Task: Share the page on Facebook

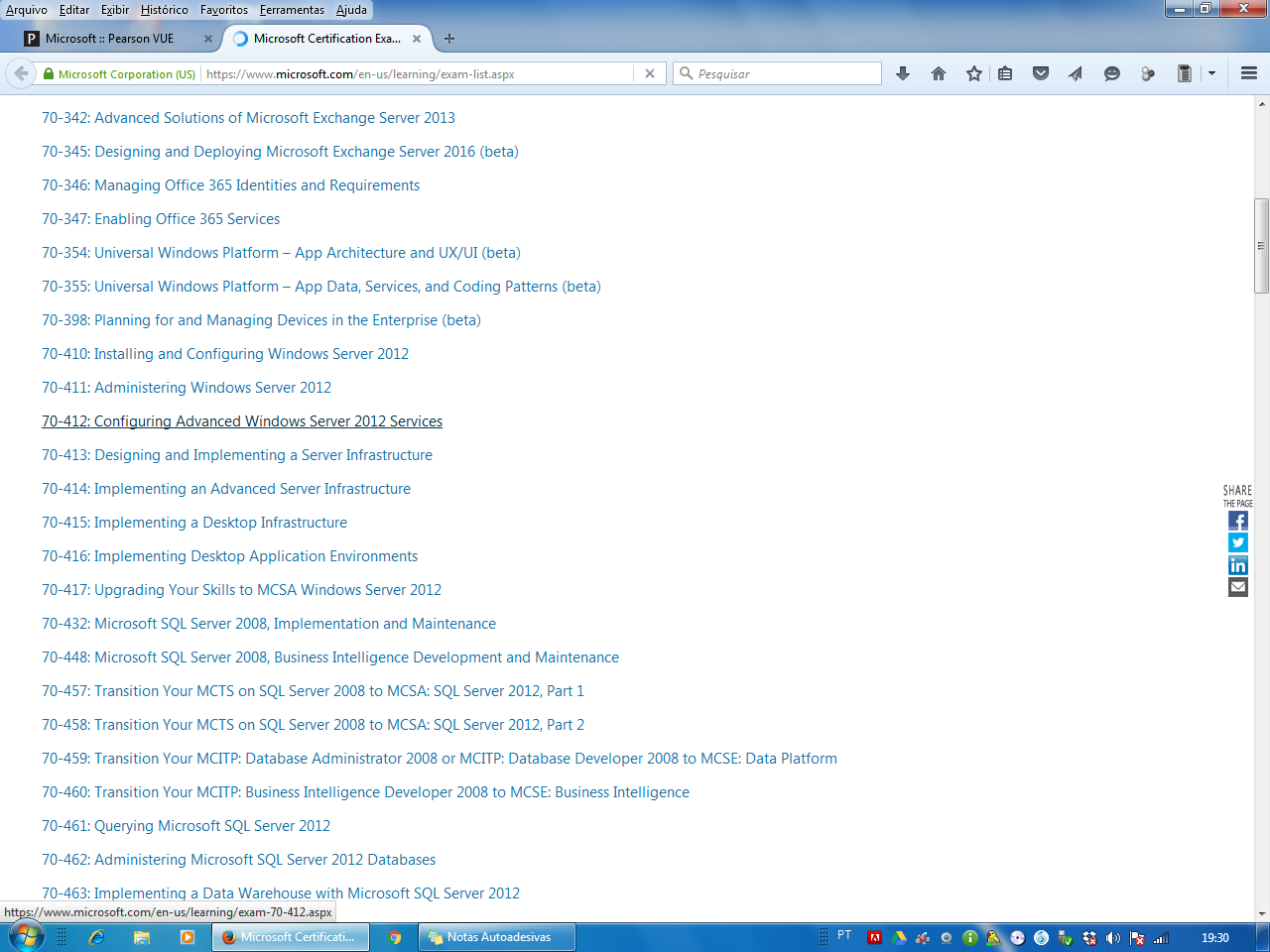Action: point(1238,521)
